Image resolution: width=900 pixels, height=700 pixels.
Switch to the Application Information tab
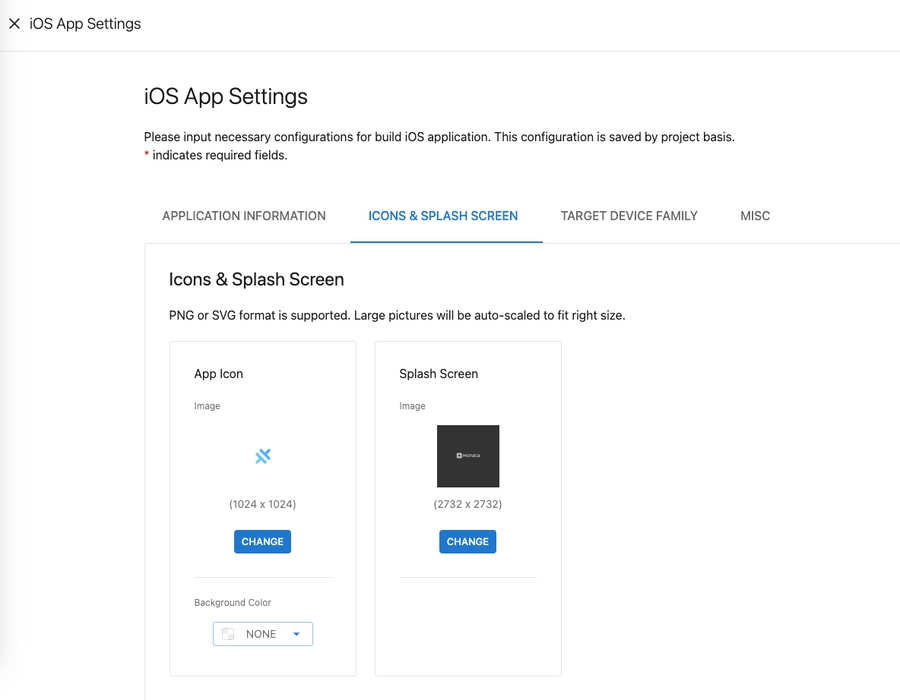[244, 216]
